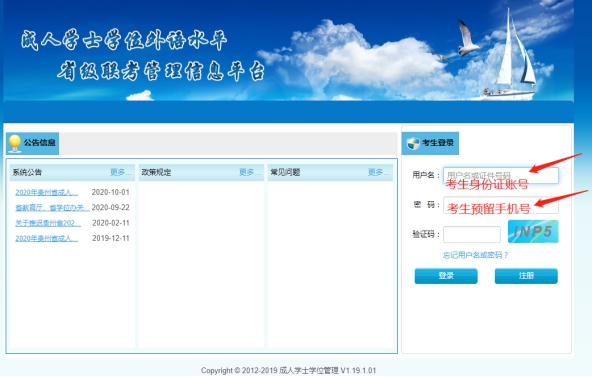Image resolution: width=592 pixels, height=377 pixels.
Task: Open the 省教育厅、省学位办 announcement link
Action: 52,208
